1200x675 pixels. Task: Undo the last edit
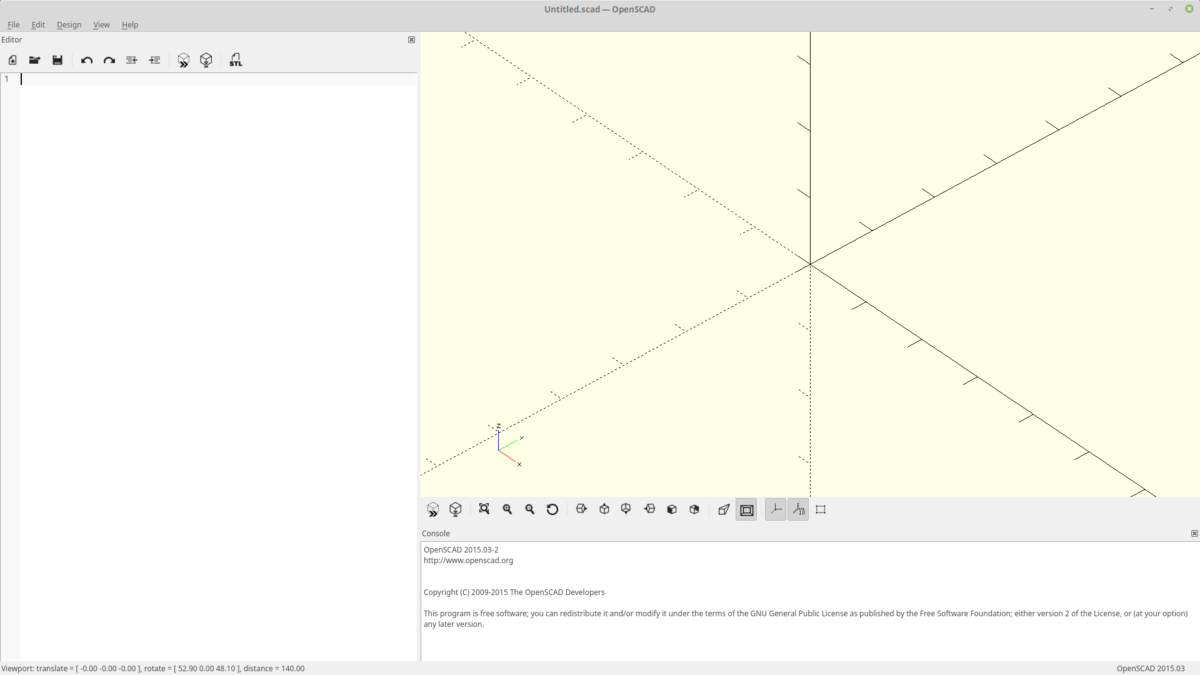click(x=87, y=60)
